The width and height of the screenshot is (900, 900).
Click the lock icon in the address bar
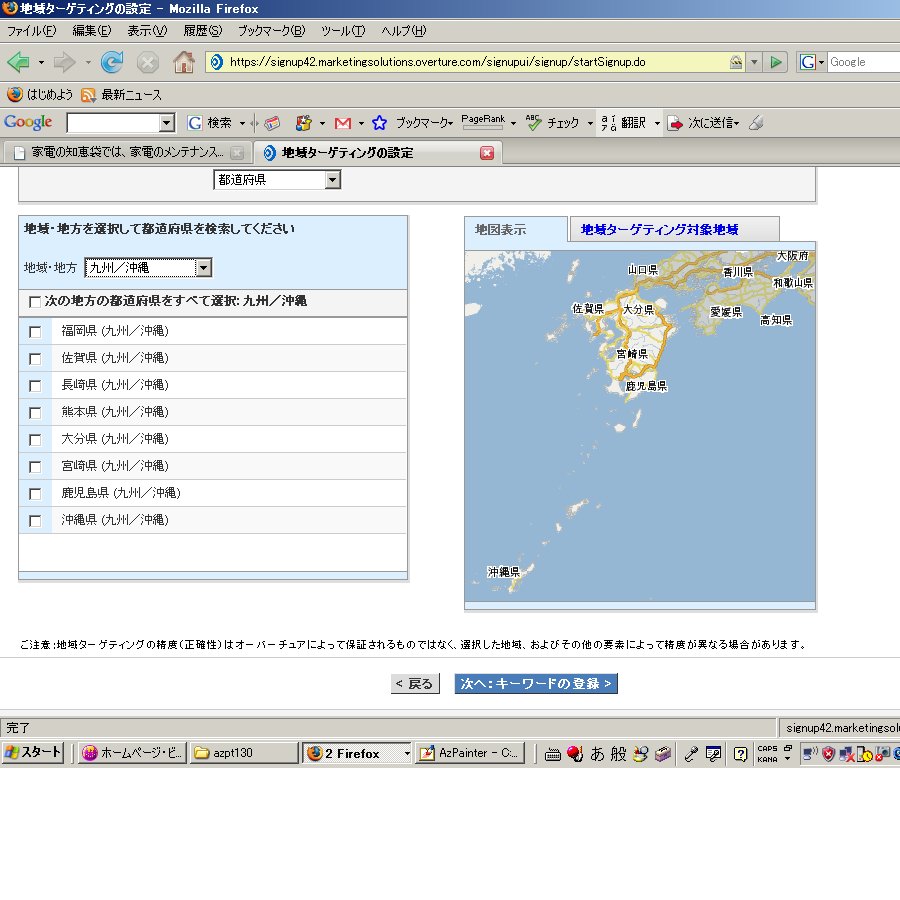pos(736,62)
